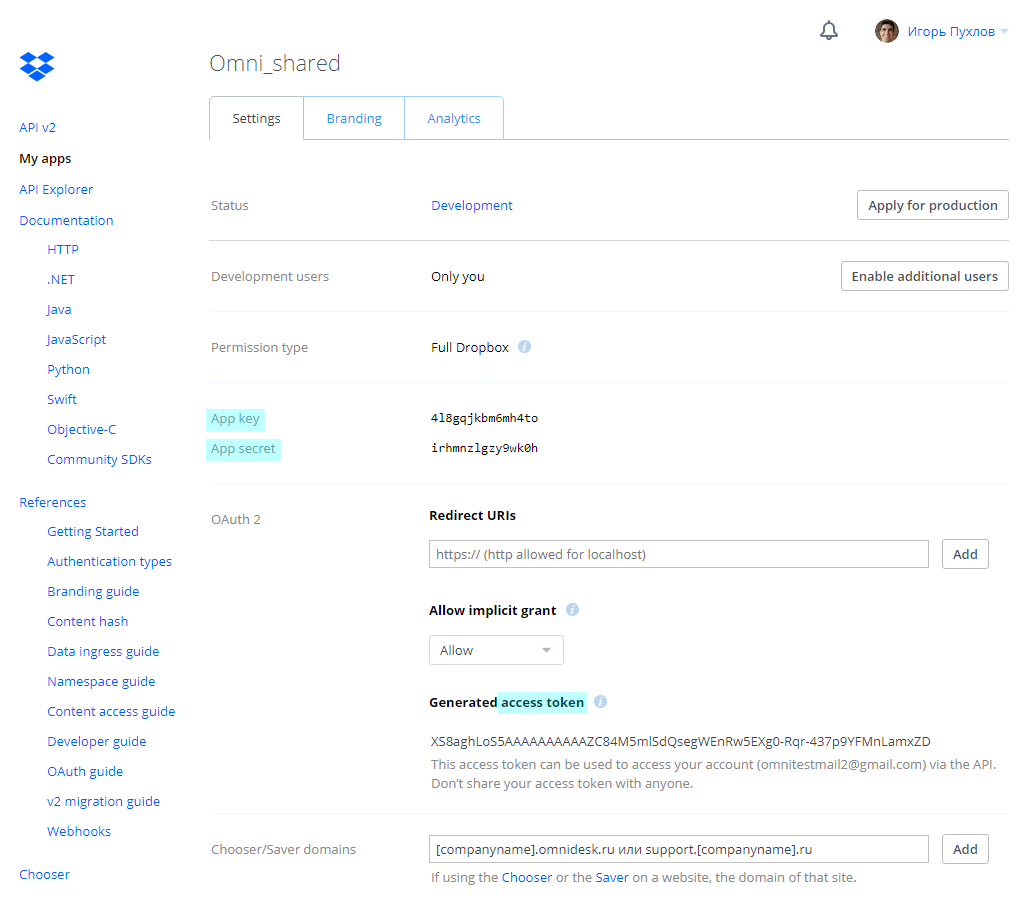
Task: Click the App key value 4l8gqjkbm6mh4to
Action: tap(484, 418)
